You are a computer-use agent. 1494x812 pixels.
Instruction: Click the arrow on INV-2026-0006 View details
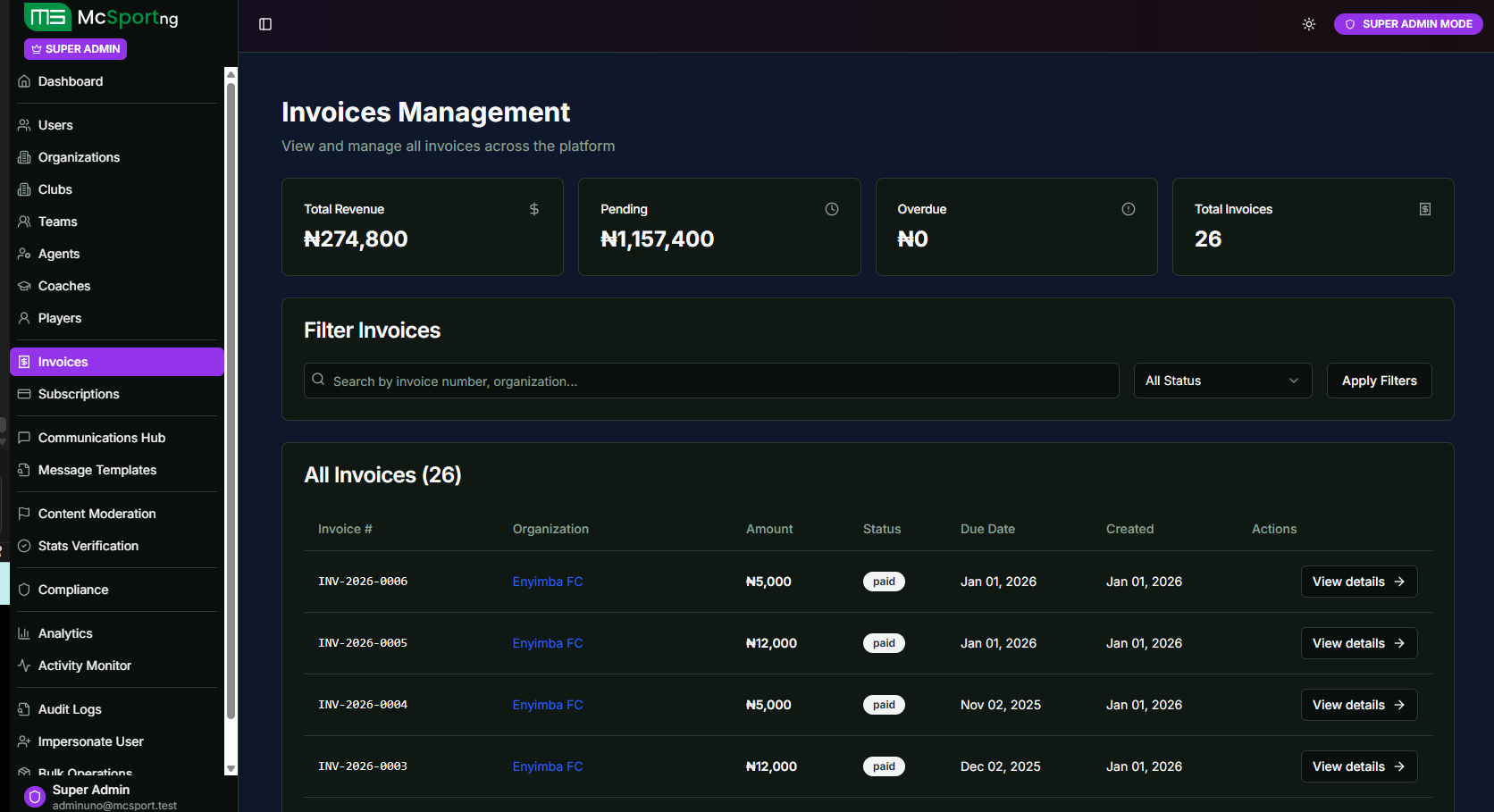pos(1399,582)
